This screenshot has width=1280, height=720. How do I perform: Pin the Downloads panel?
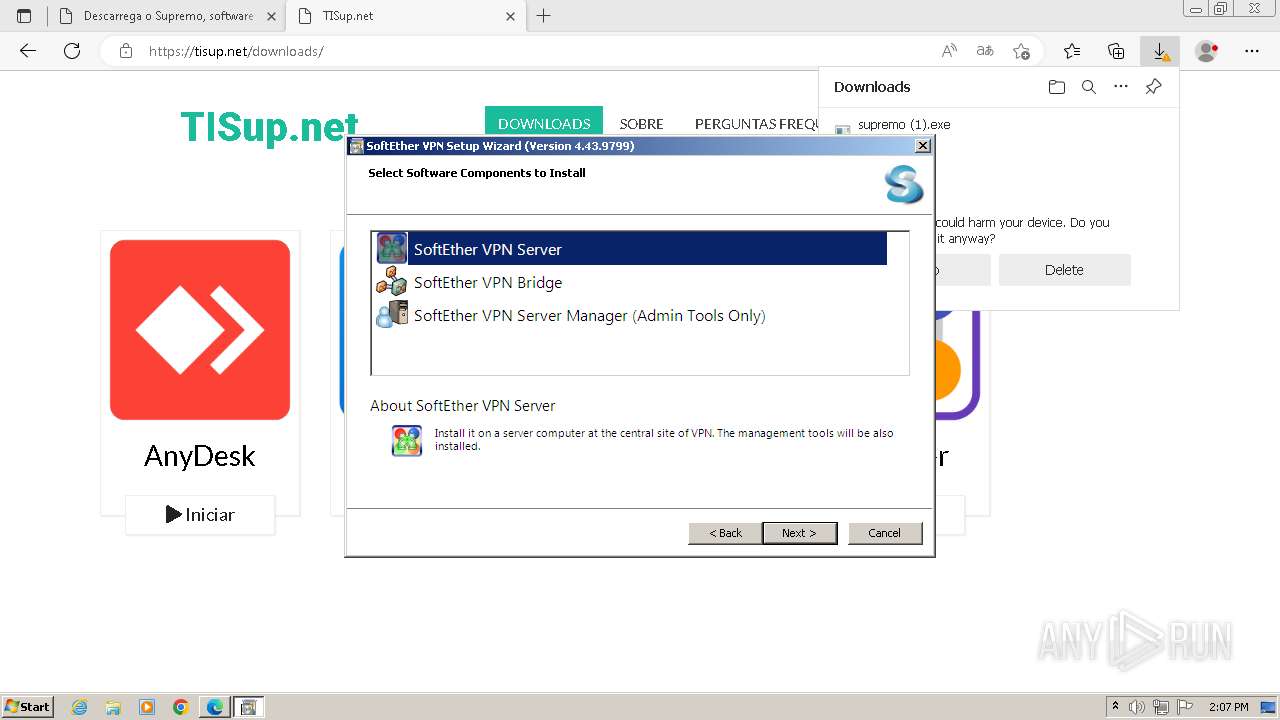[x=1153, y=87]
